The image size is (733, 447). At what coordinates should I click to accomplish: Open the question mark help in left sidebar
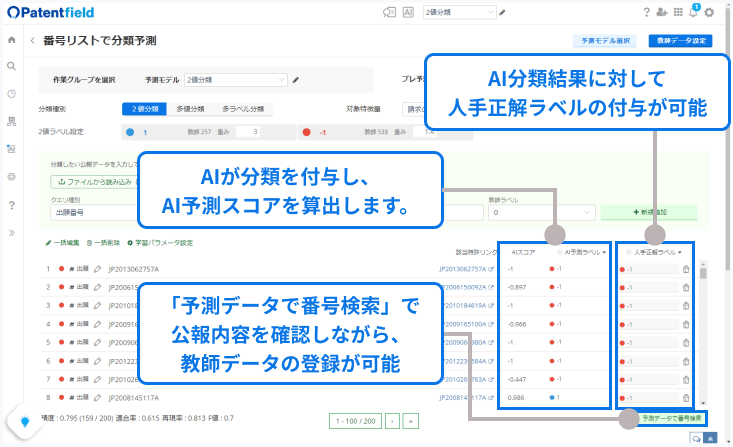tap(12, 205)
